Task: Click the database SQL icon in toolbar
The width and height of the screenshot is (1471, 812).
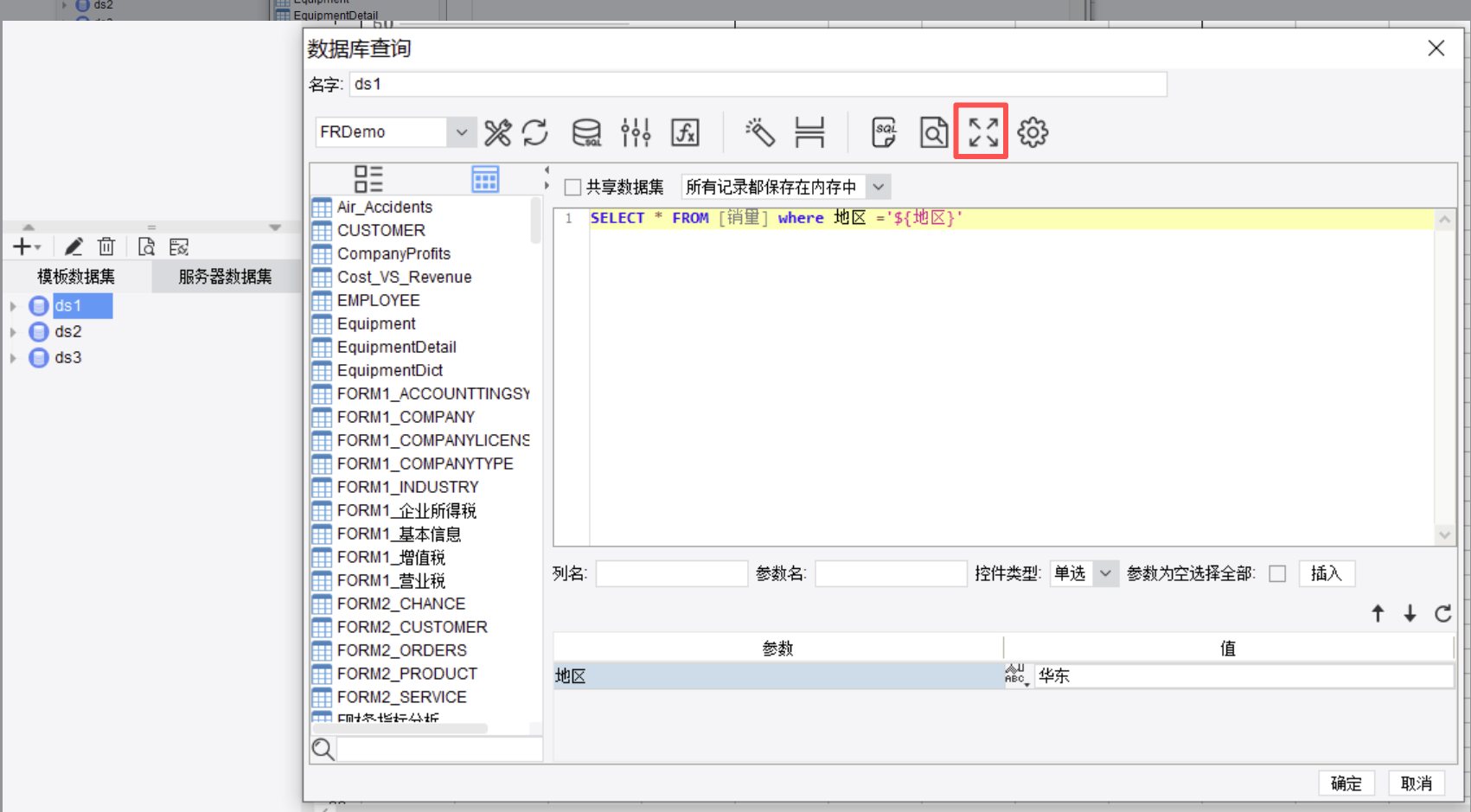Action: point(586,132)
